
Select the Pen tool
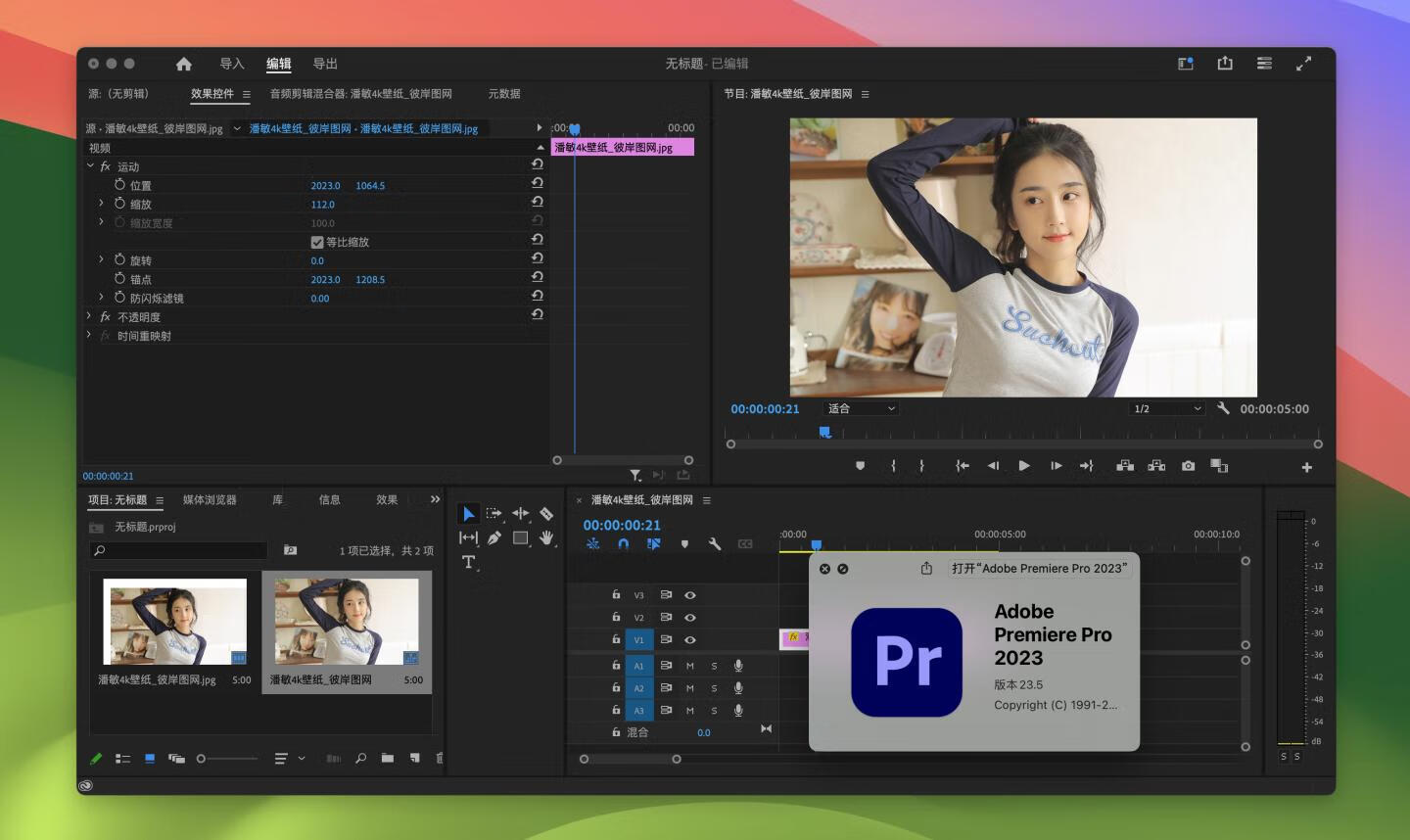coord(494,537)
